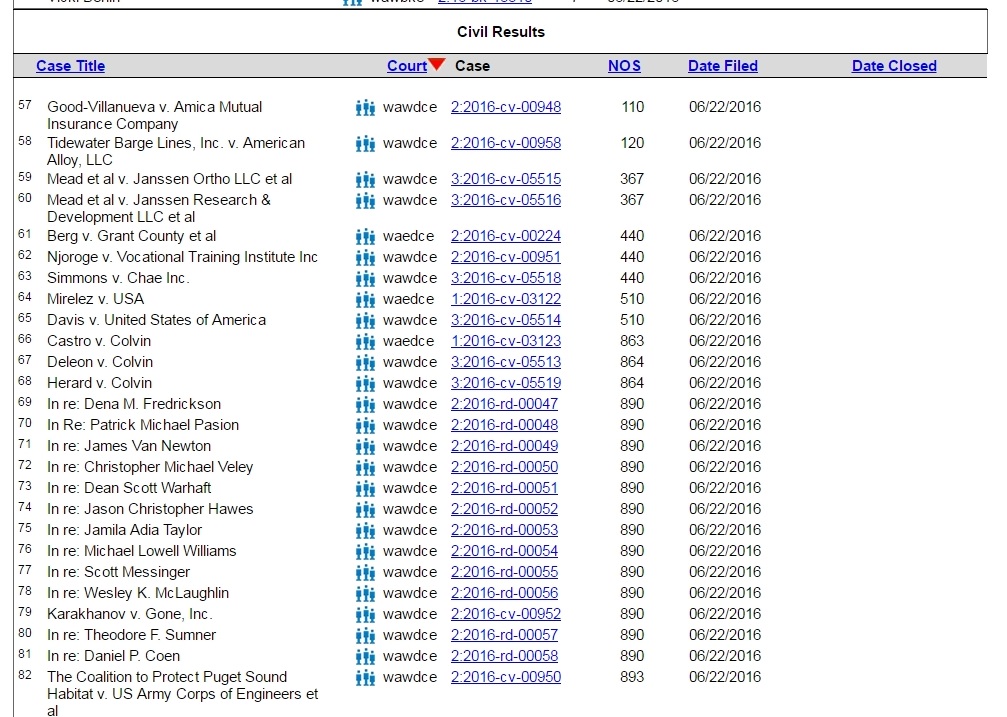Sort results by Date Closed header
The width and height of the screenshot is (1007, 717).
pyautogui.click(x=893, y=66)
